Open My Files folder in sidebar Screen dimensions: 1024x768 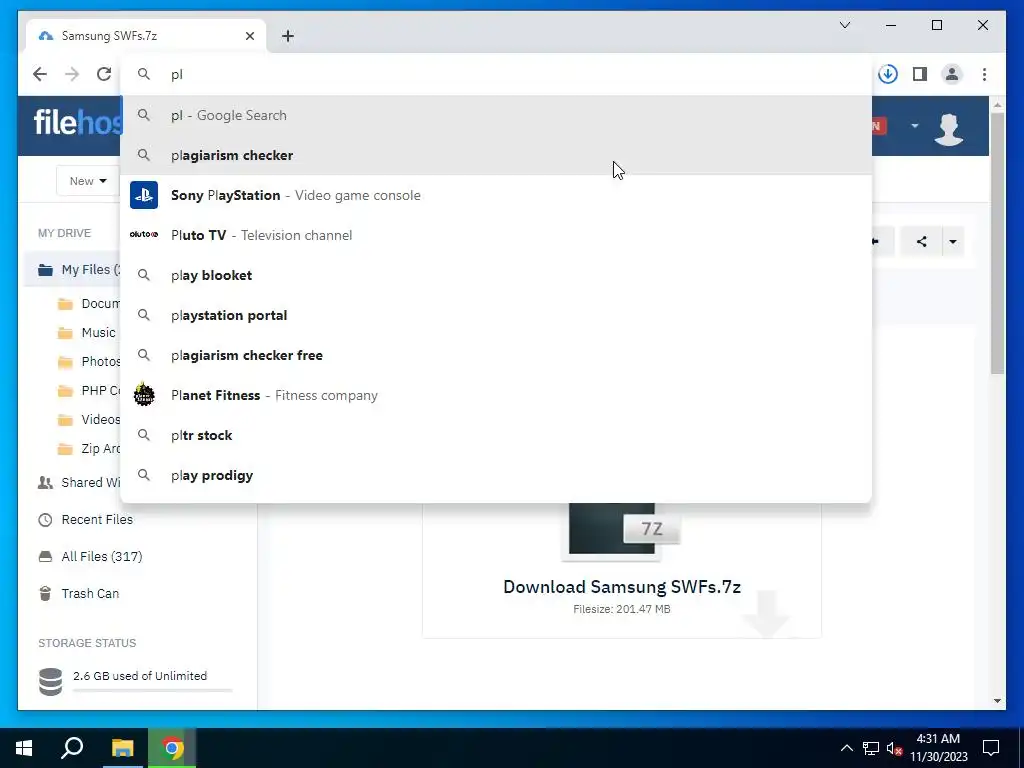pos(73,270)
